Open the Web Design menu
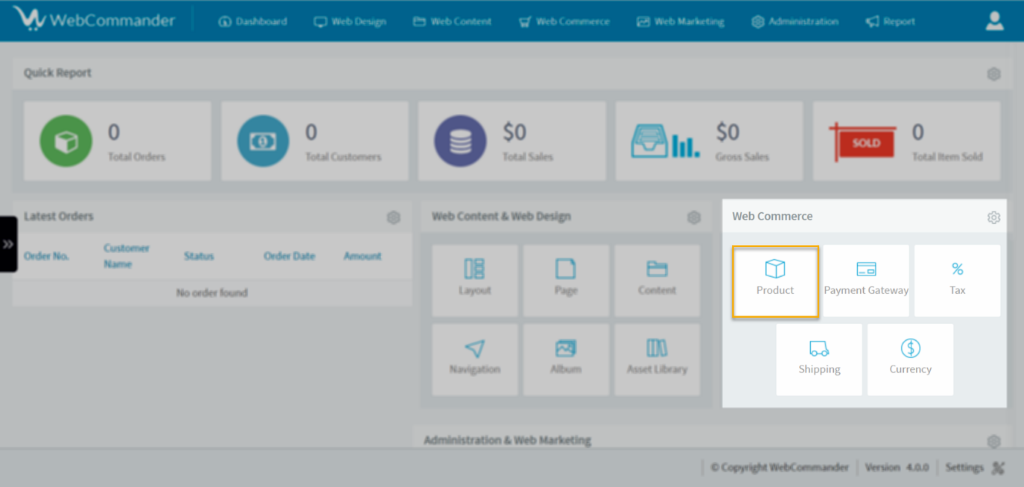This screenshot has height=487, width=1024. pos(350,22)
